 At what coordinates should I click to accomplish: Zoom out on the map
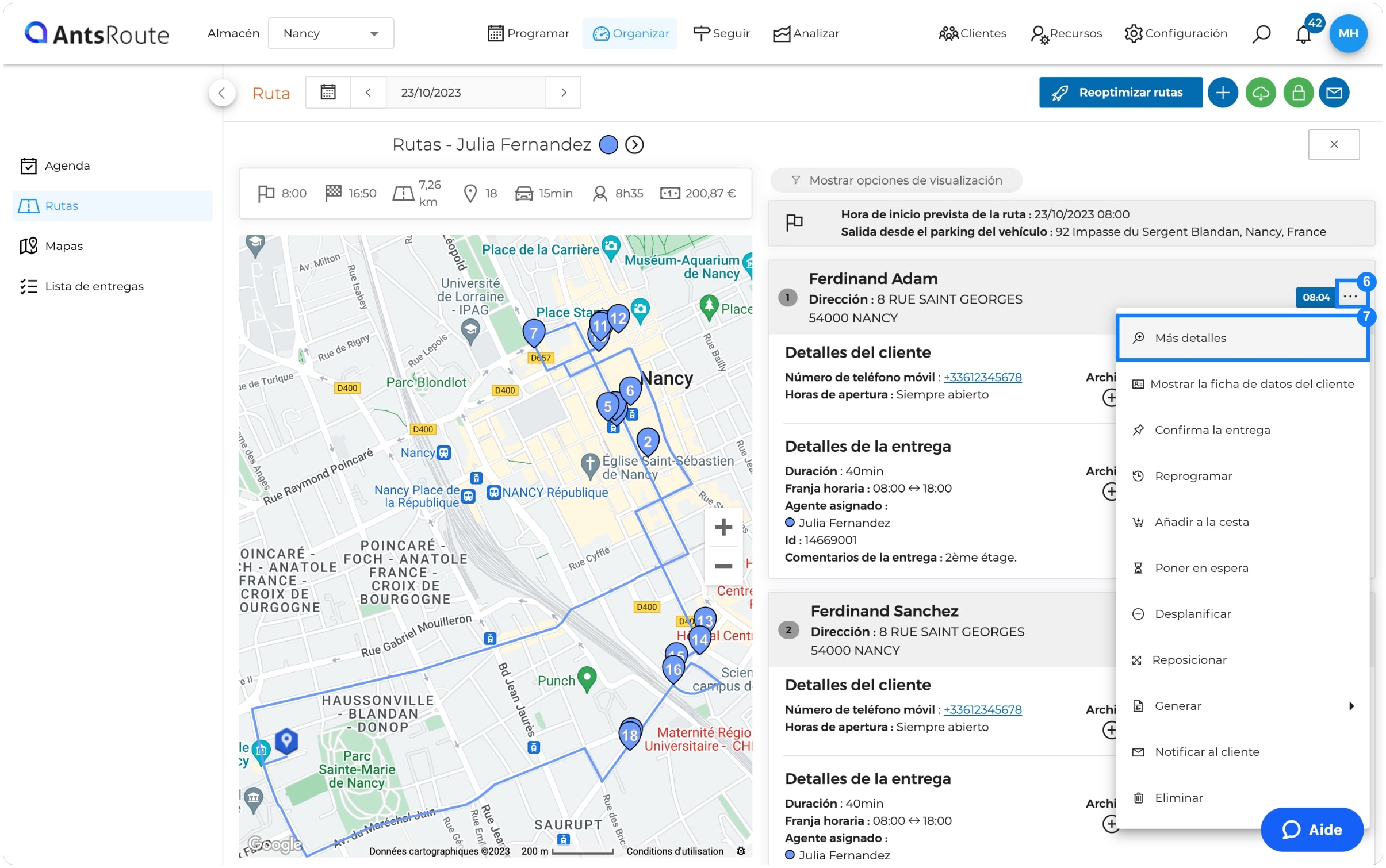click(723, 566)
